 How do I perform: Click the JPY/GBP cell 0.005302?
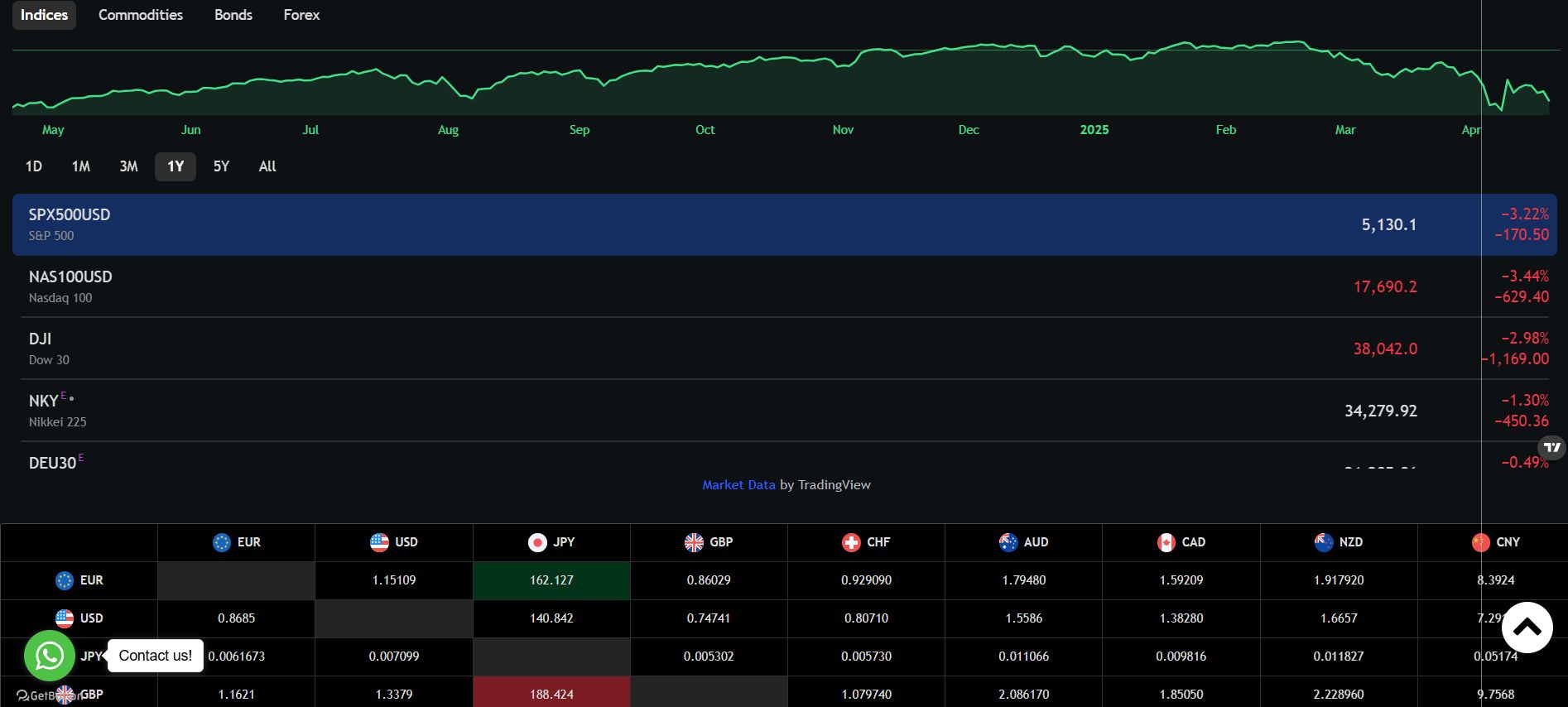(709, 656)
